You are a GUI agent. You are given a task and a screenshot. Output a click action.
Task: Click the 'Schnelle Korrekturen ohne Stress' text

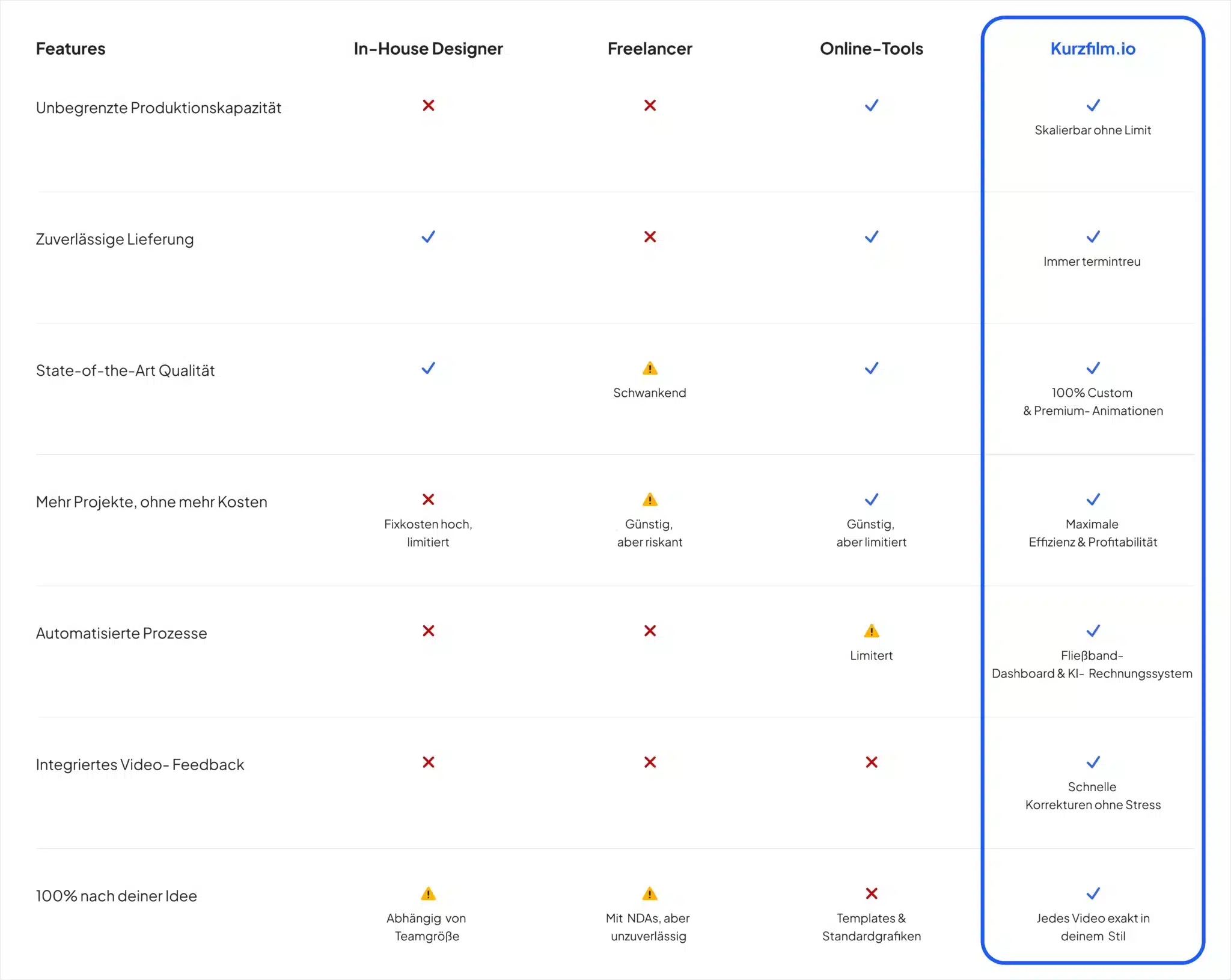click(x=1093, y=796)
